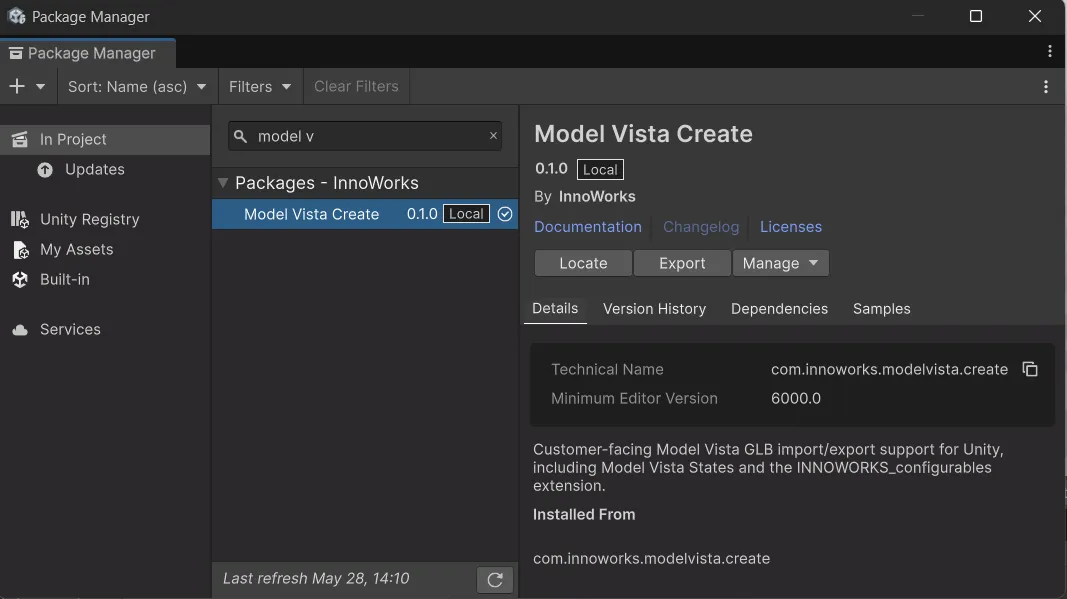Screen dimensions: 1067x599
Task: Click the com.innoworks.modelvista.create technical name value
Action: (889, 369)
